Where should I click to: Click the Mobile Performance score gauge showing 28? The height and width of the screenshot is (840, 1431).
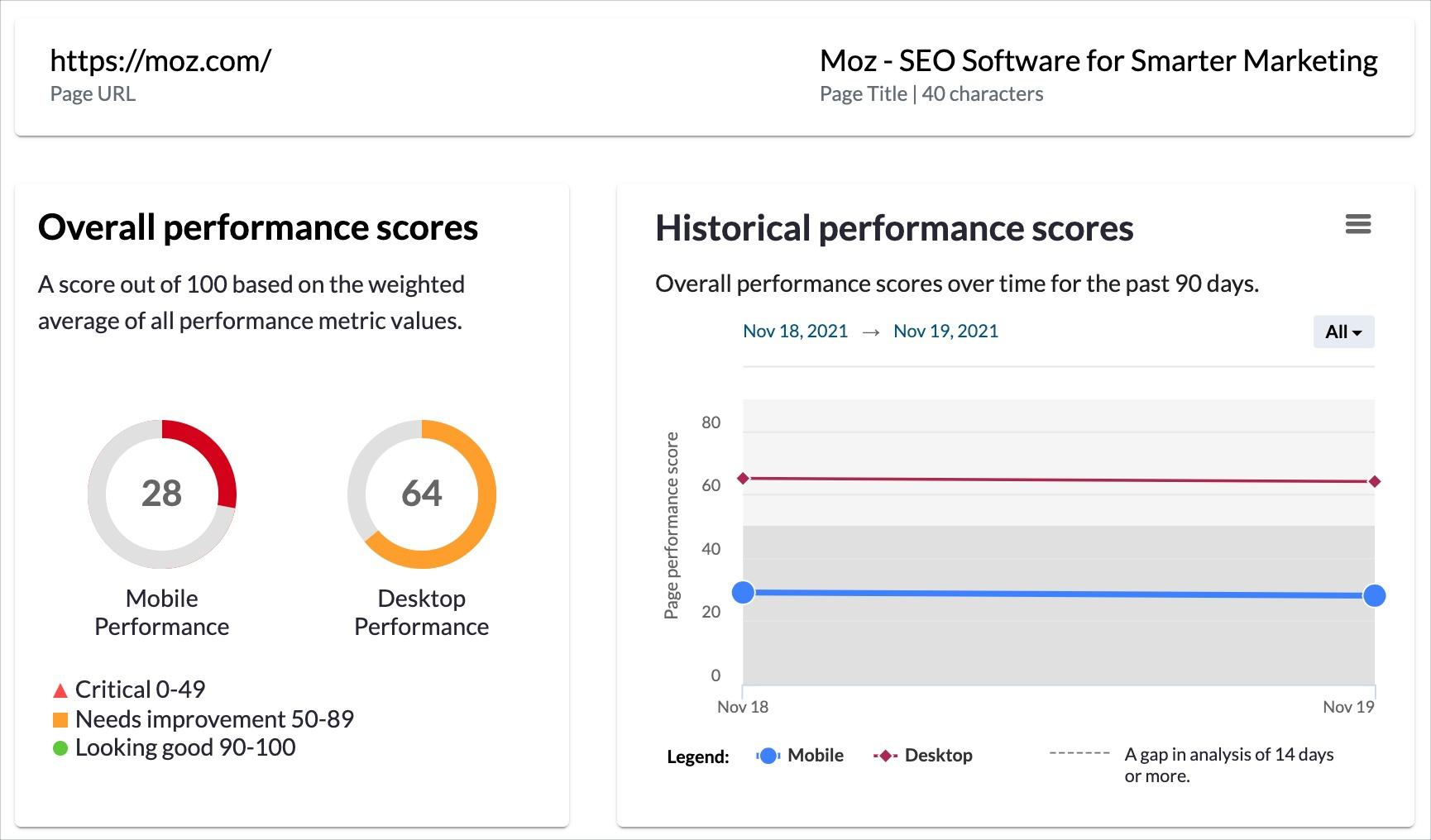(161, 494)
